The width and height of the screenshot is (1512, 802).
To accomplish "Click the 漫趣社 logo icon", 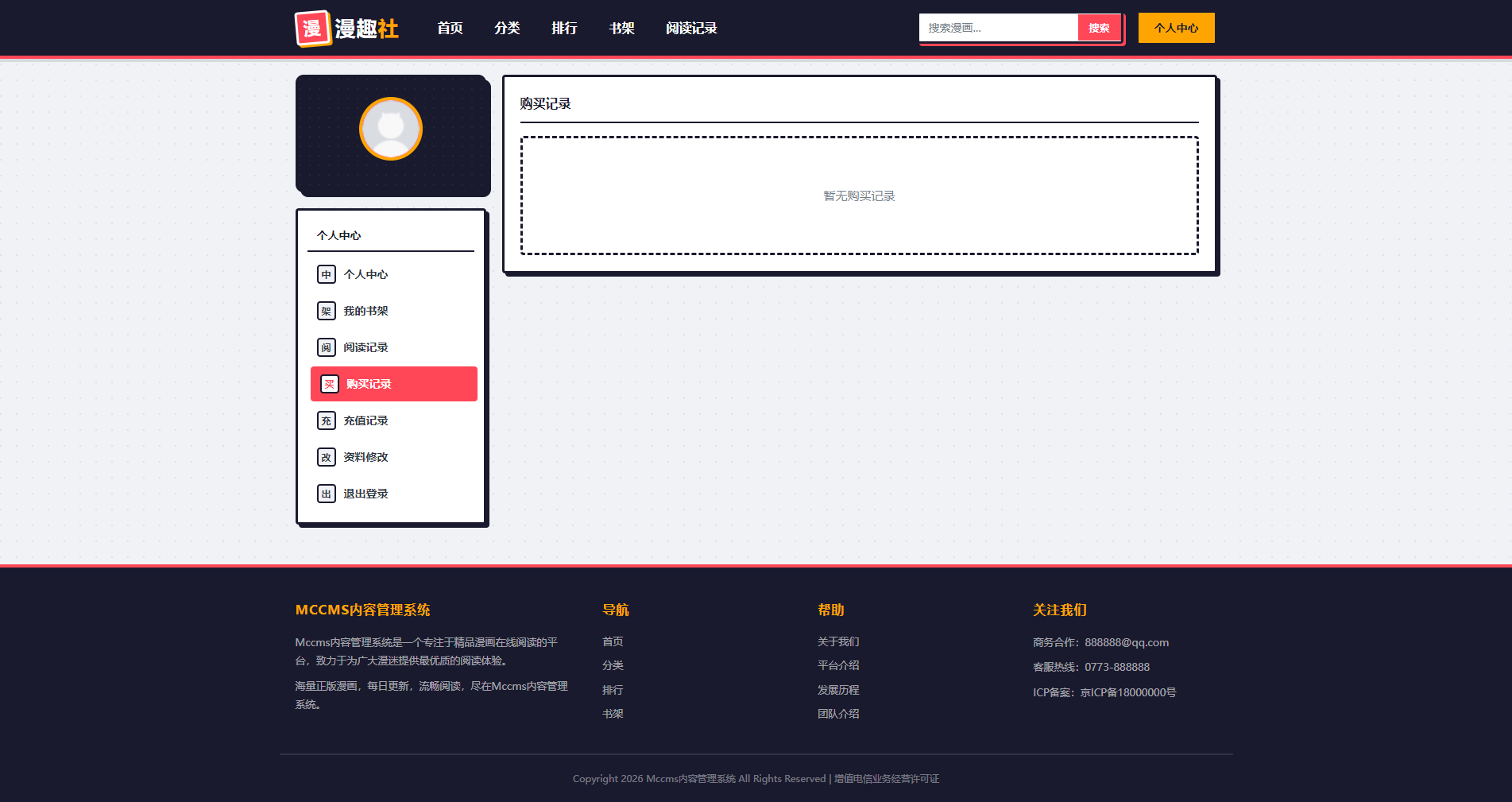I will coord(312,29).
